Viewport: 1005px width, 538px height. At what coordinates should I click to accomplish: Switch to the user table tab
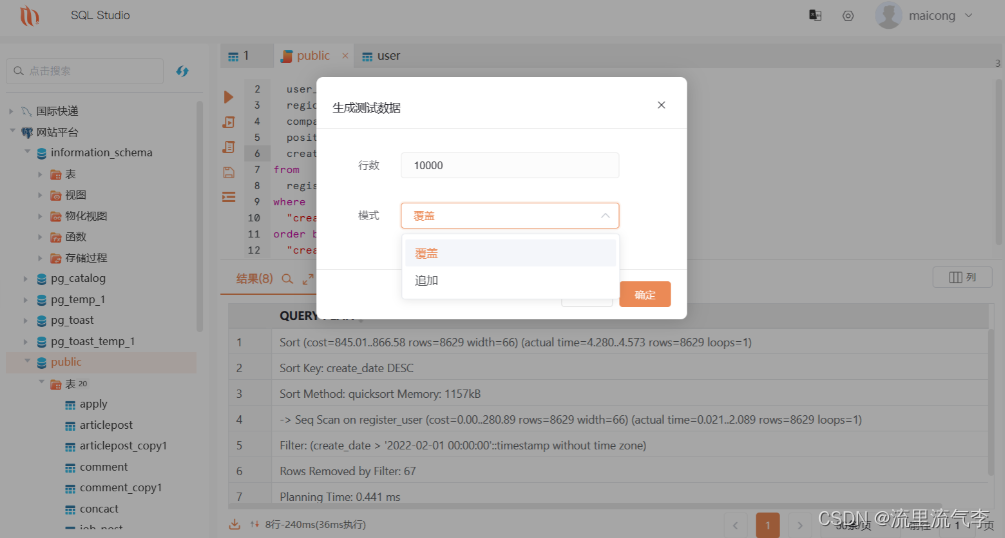click(x=381, y=56)
